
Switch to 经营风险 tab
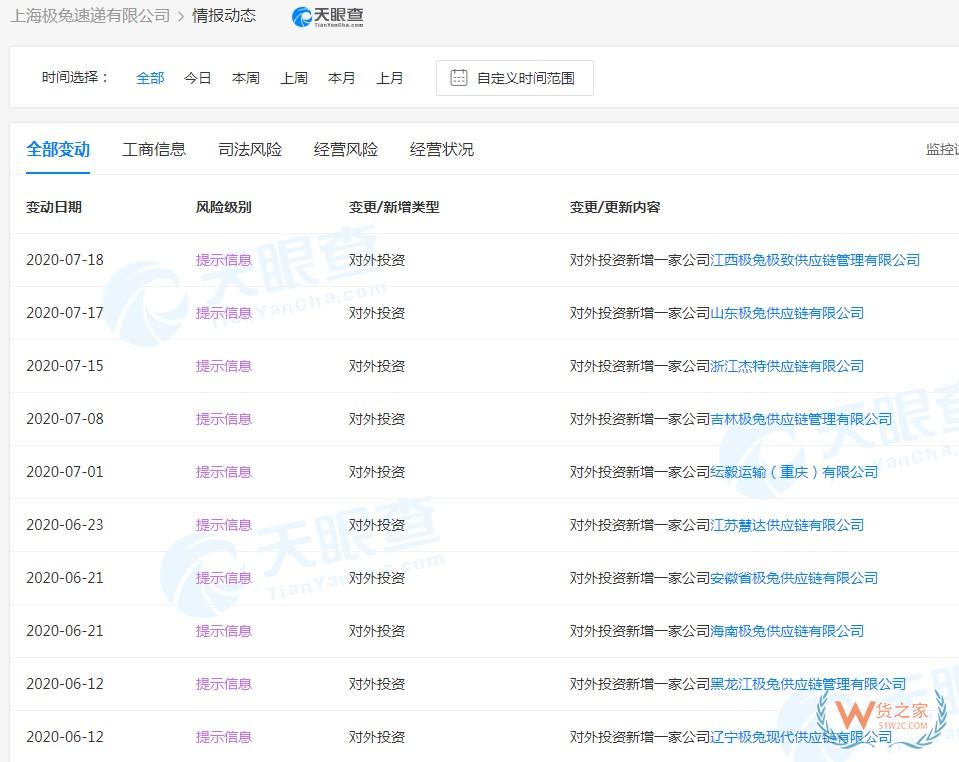pyautogui.click(x=346, y=149)
